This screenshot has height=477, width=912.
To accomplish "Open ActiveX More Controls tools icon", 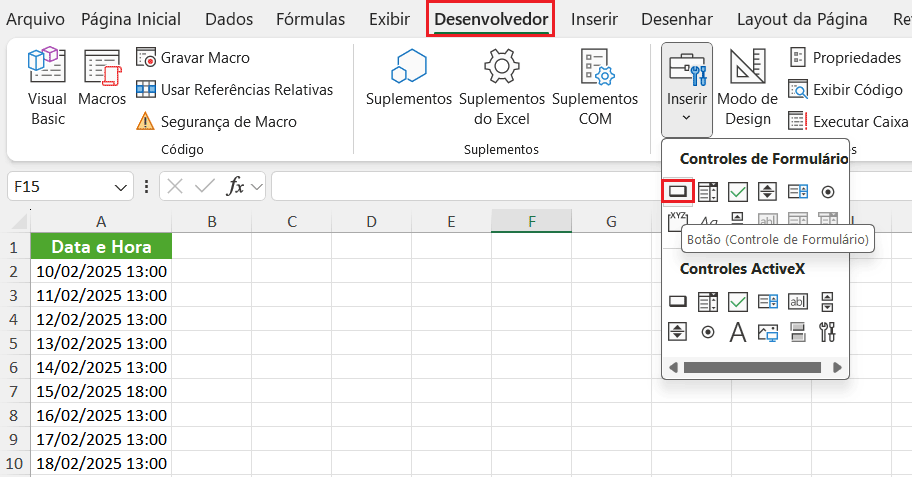I will (827, 332).
